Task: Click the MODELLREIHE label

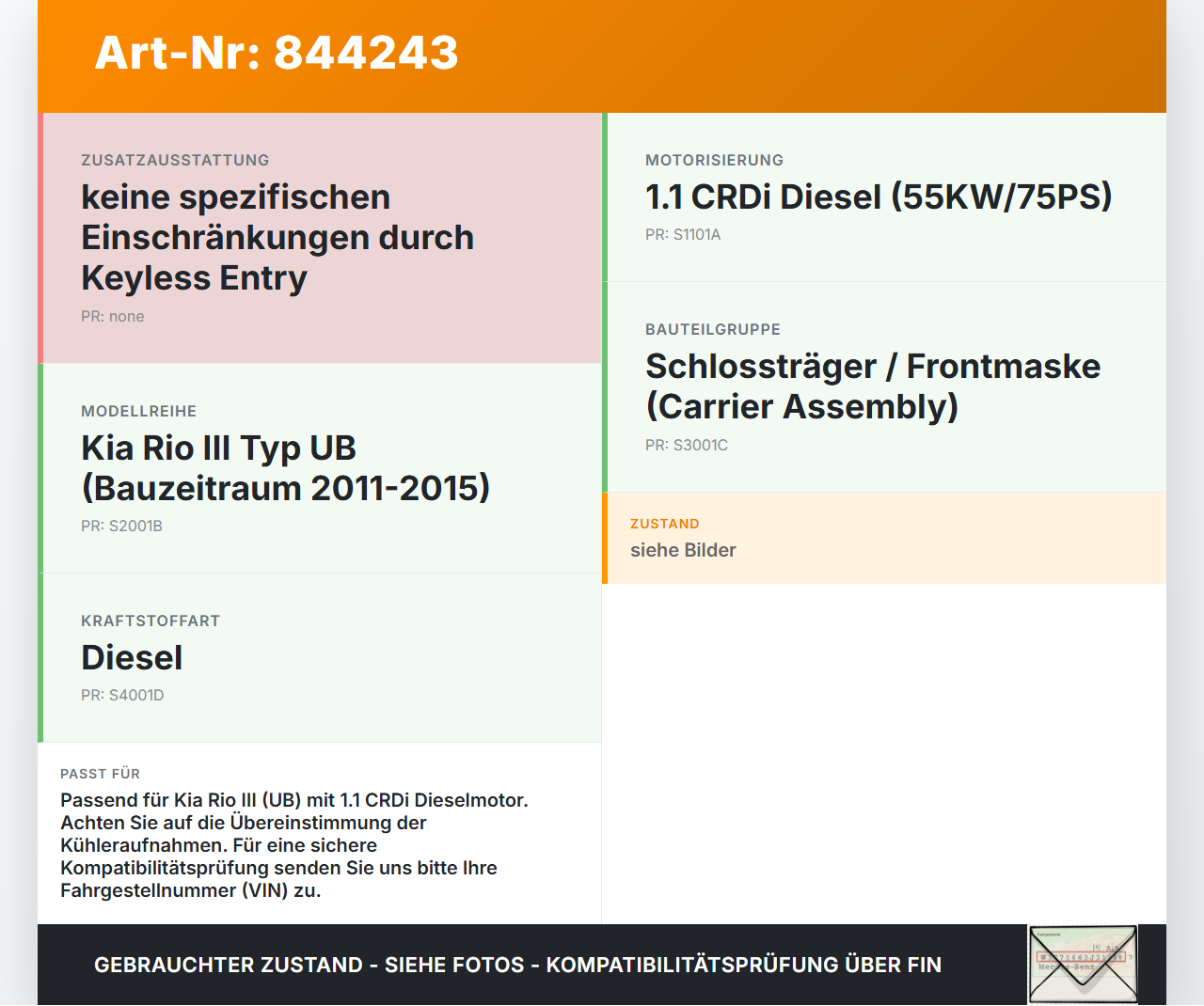Action: [139, 411]
